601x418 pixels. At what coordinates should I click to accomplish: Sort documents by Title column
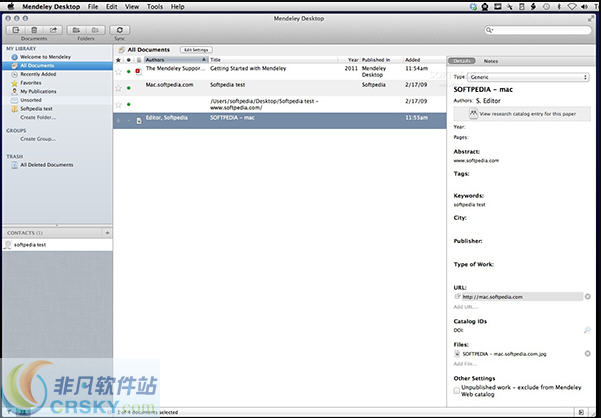pos(273,60)
